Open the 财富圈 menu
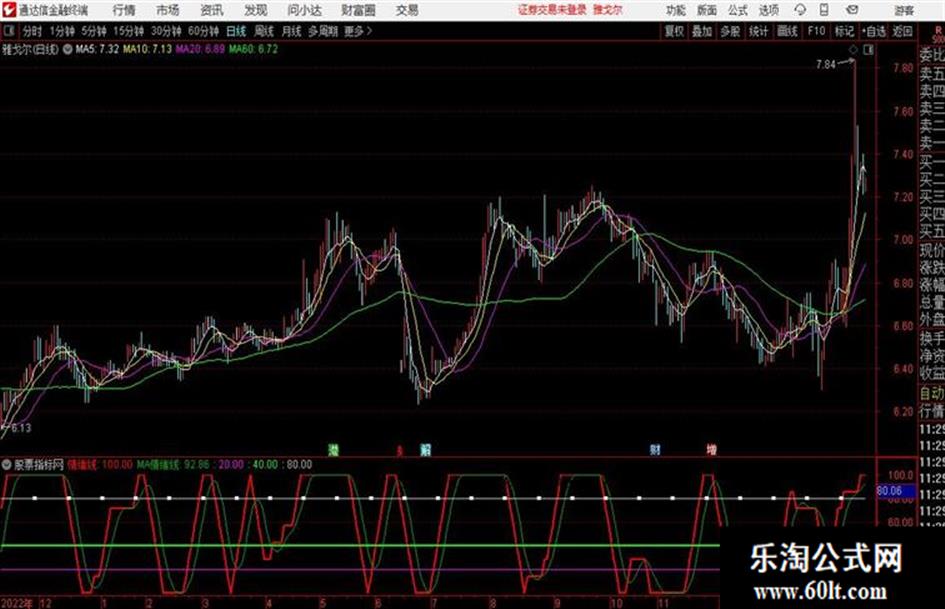 pyautogui.click(x=358, y=10)
